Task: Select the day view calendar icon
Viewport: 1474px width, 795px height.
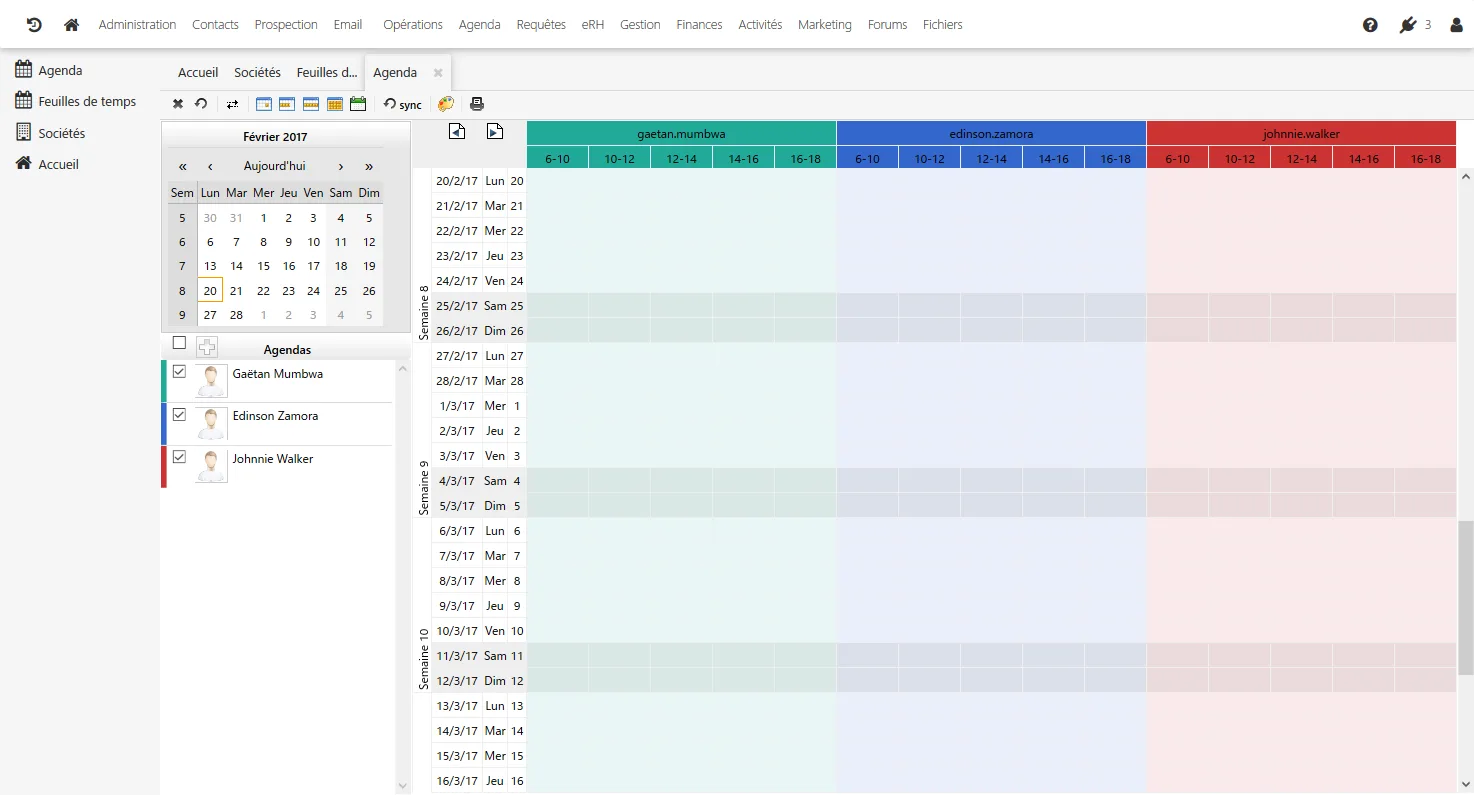Action: (x=264, y=104)
